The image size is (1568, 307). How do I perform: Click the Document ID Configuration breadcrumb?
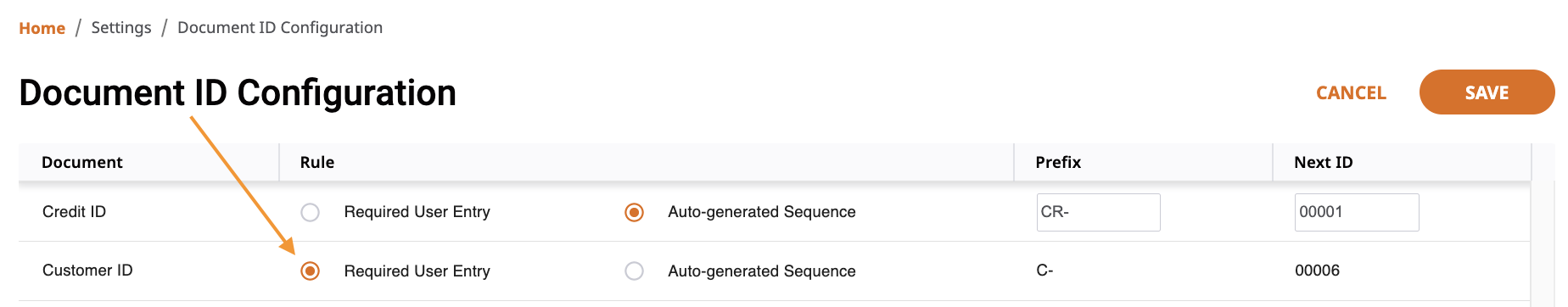(x=280, y=28)
